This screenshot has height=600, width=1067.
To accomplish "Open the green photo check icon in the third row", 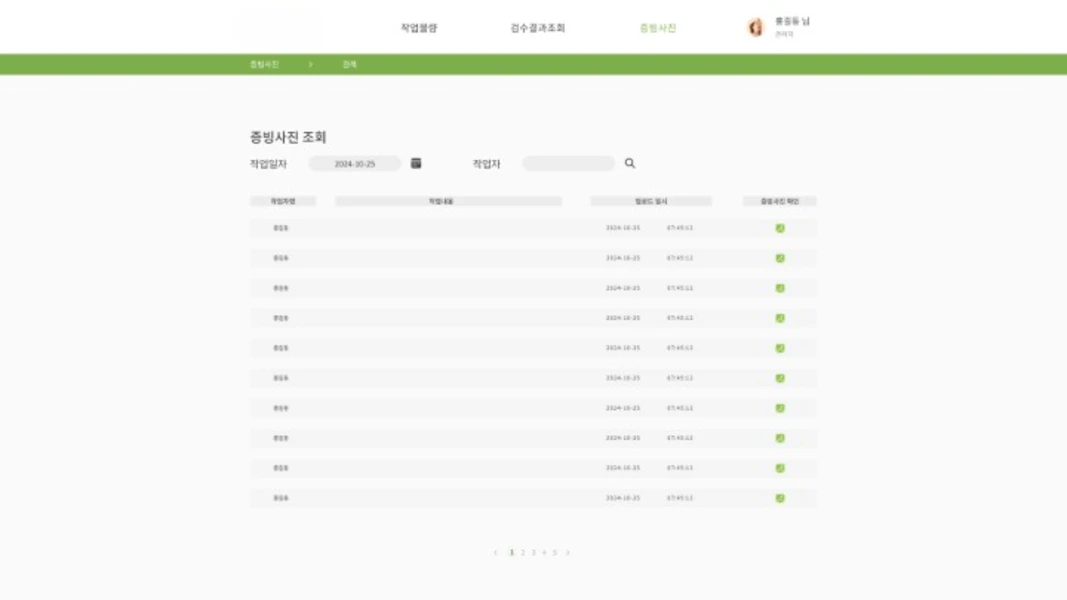I will coord(780,288).
